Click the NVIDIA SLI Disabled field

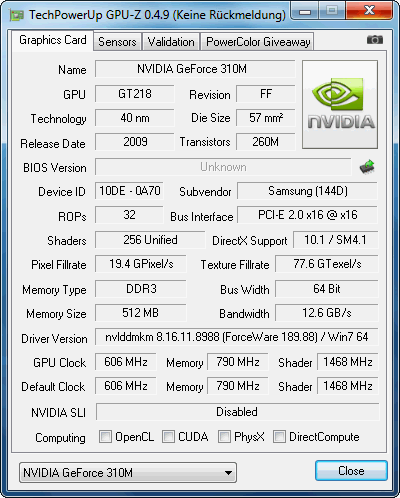click(237, 412)
